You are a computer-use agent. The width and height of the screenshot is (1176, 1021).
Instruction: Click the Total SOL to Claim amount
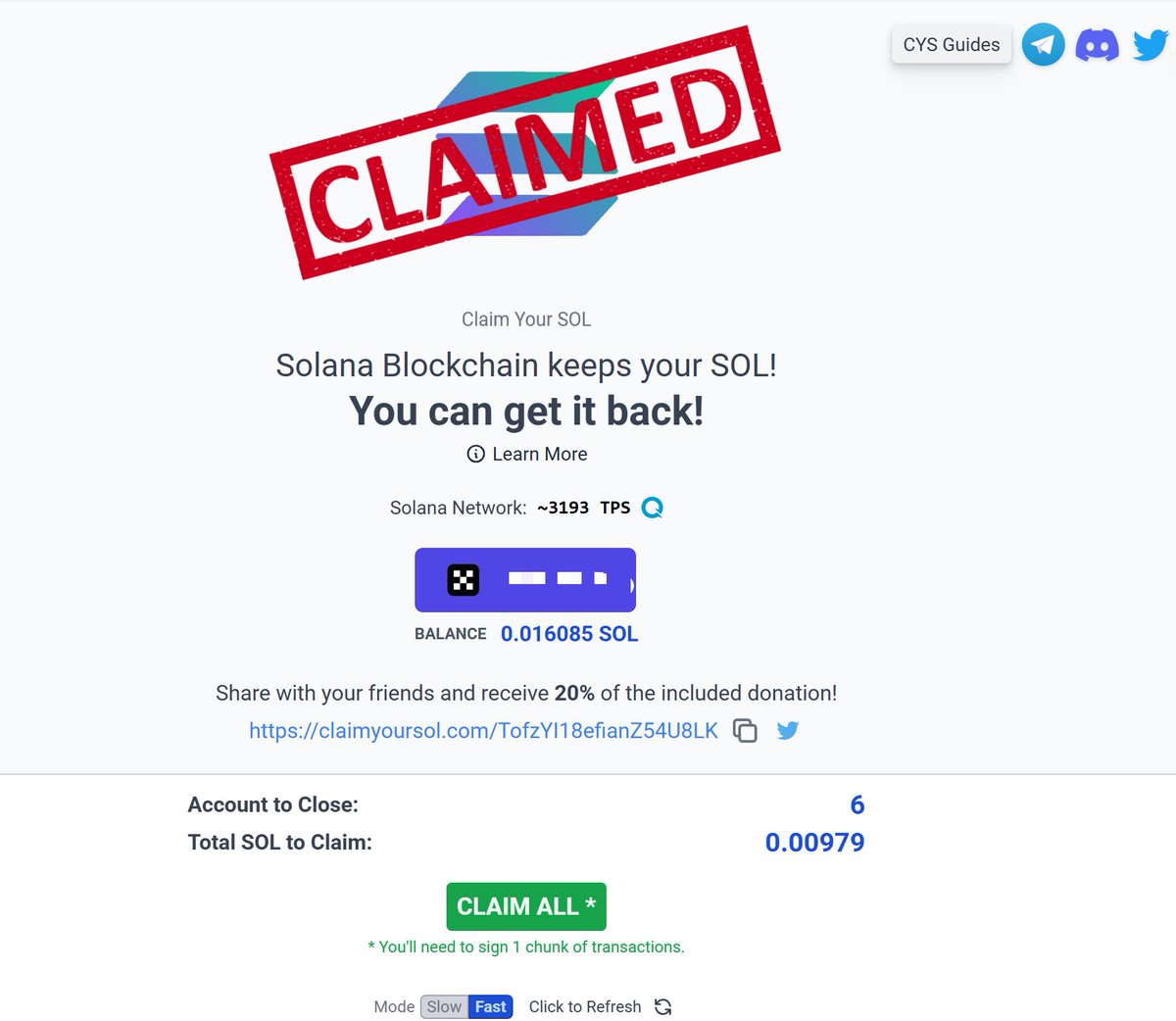tap(814, 843)
